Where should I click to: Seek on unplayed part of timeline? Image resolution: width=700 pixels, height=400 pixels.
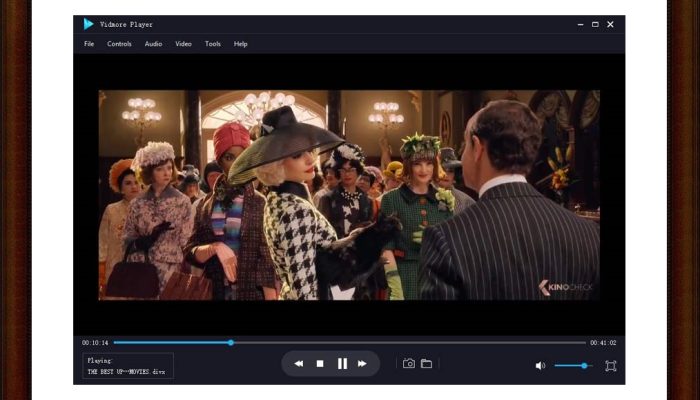click(408, 343)
